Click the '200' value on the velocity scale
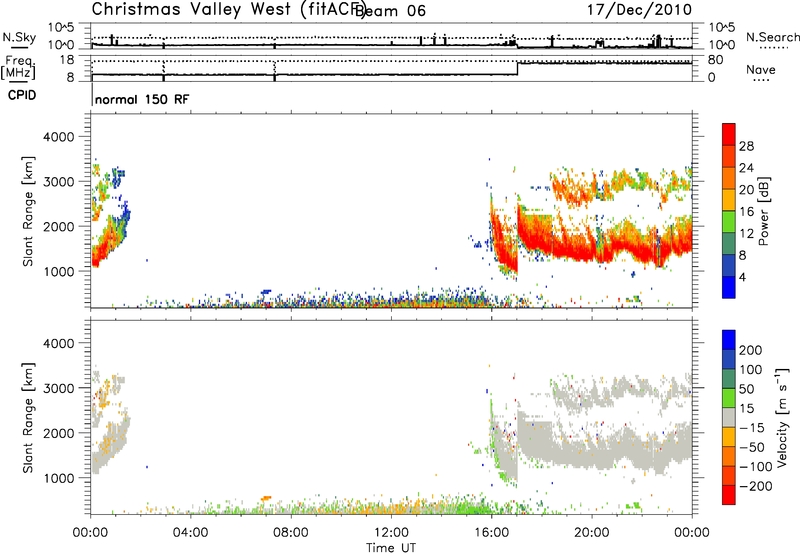The width and height of the screenshot is (800, 554). [x=751, y=350]
